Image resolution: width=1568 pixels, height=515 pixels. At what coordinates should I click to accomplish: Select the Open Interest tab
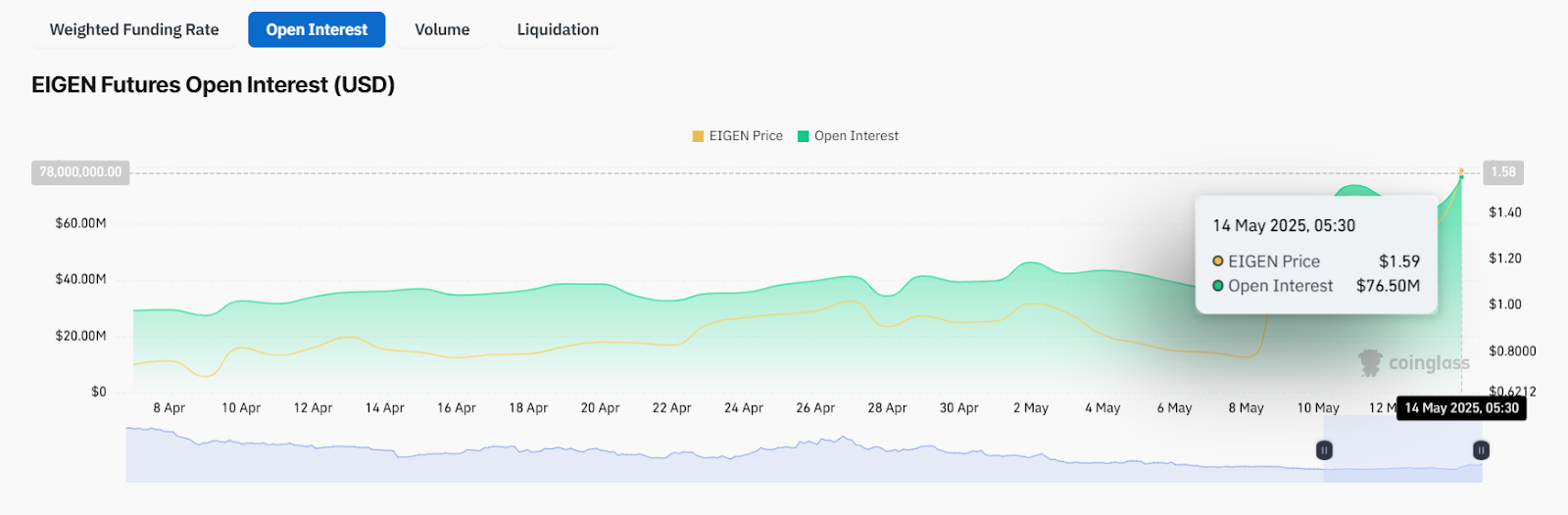317,29
